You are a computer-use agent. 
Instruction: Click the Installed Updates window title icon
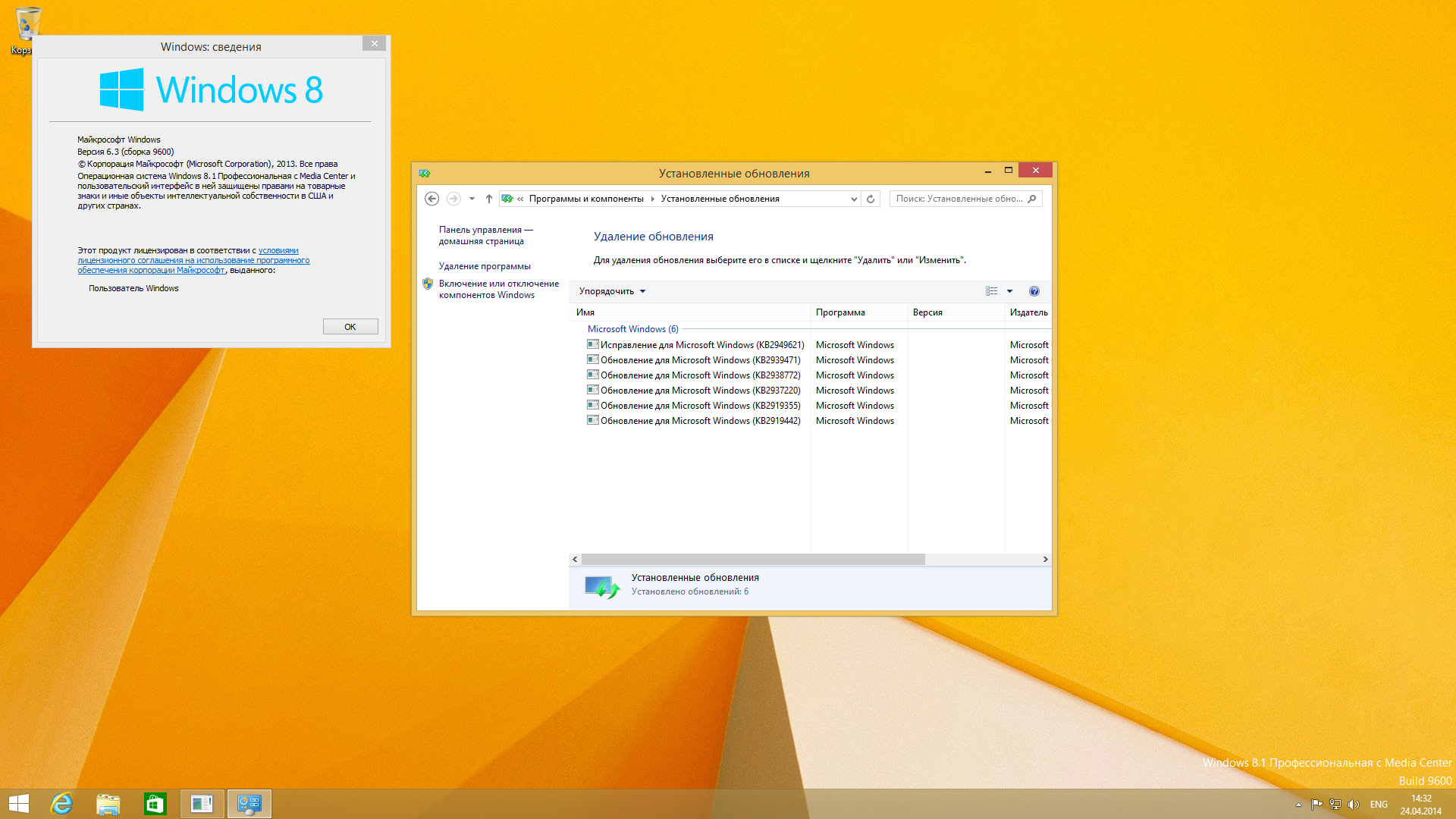coord(425,174)
